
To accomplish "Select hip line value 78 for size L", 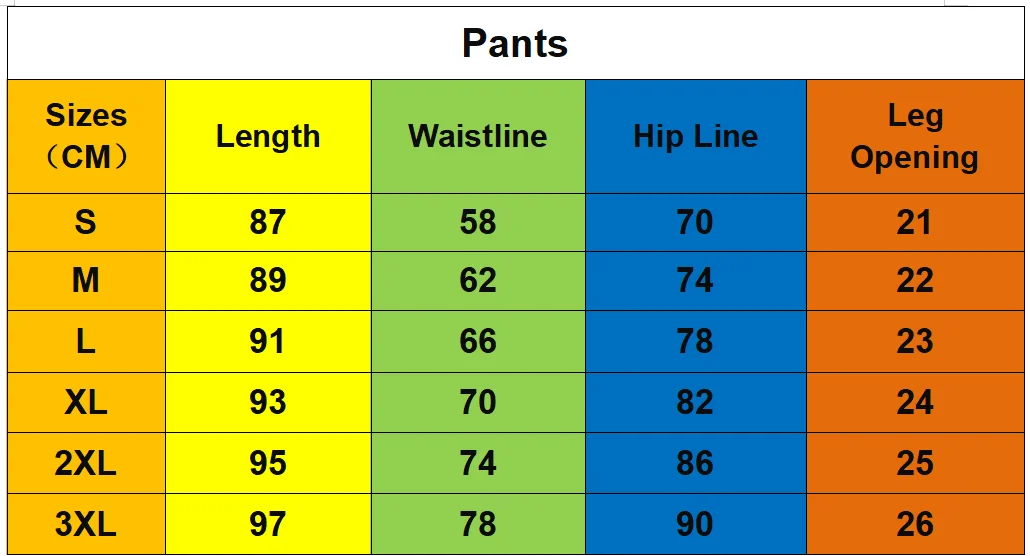I will coord(696,342).
